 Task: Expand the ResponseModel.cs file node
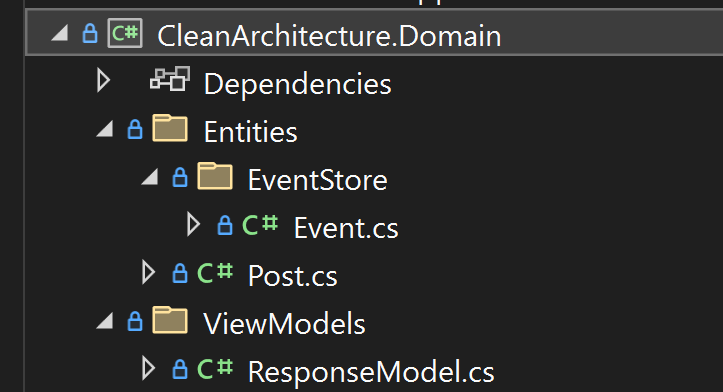[x=148, y=368]
